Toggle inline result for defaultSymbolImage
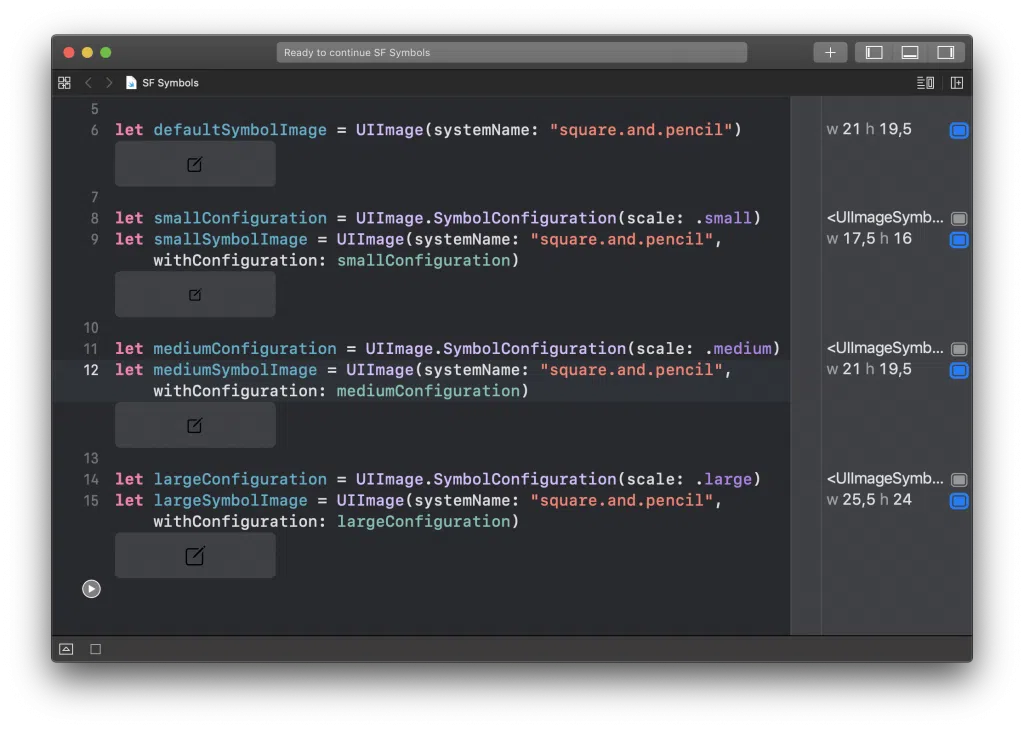This screenshot has height=730, width=1024. 959,130
